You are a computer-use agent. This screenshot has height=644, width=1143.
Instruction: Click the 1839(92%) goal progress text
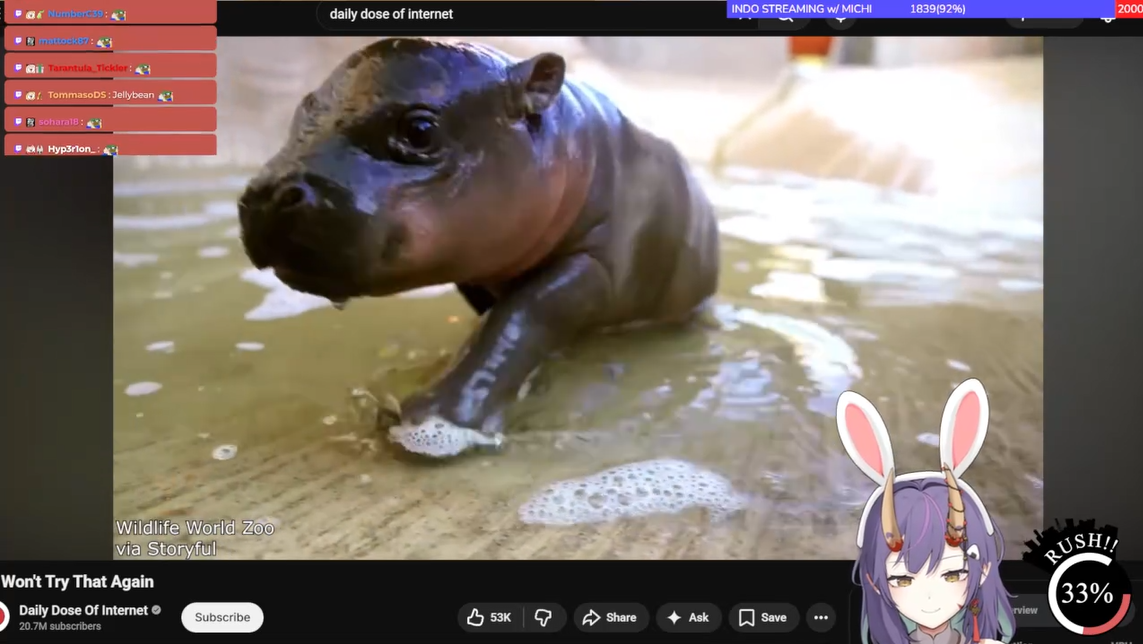tap(937, 9)
